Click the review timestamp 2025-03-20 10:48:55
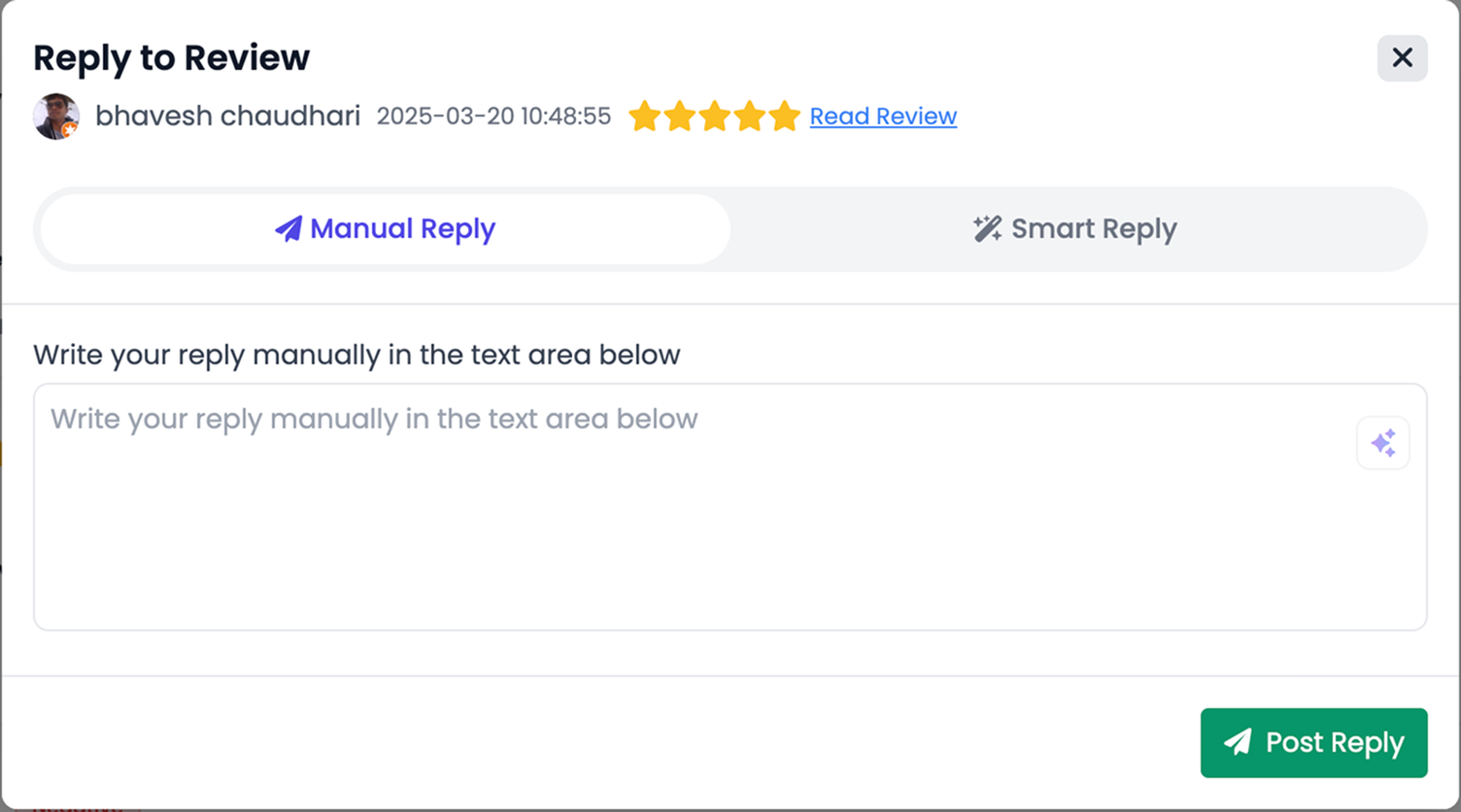 pos(493,117)
